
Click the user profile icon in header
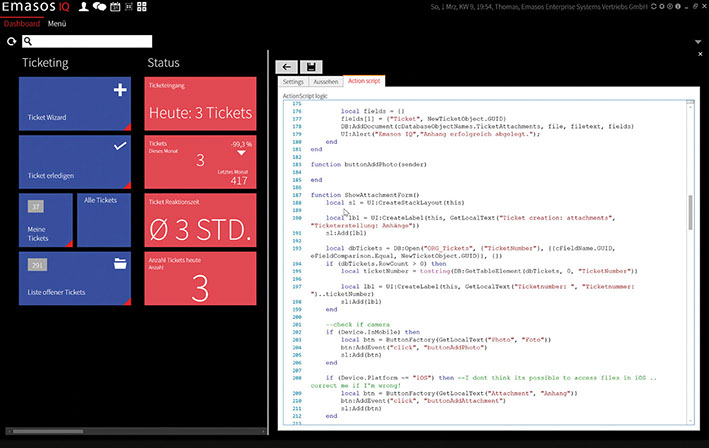83,7
